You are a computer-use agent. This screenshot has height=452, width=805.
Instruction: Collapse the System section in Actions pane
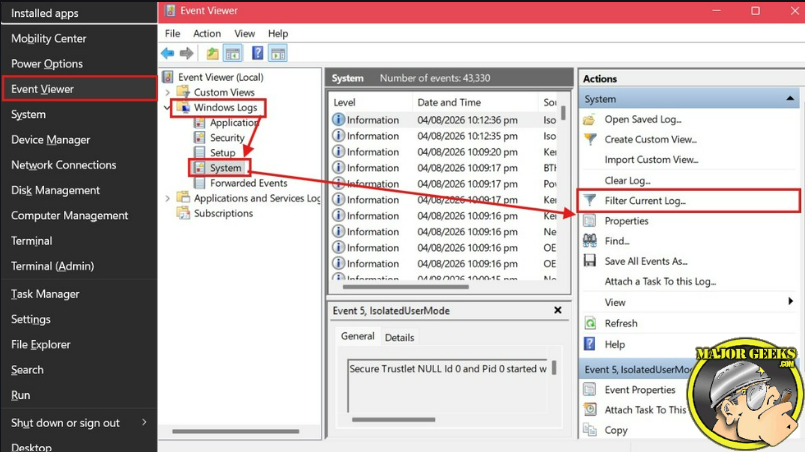(790, 99)
